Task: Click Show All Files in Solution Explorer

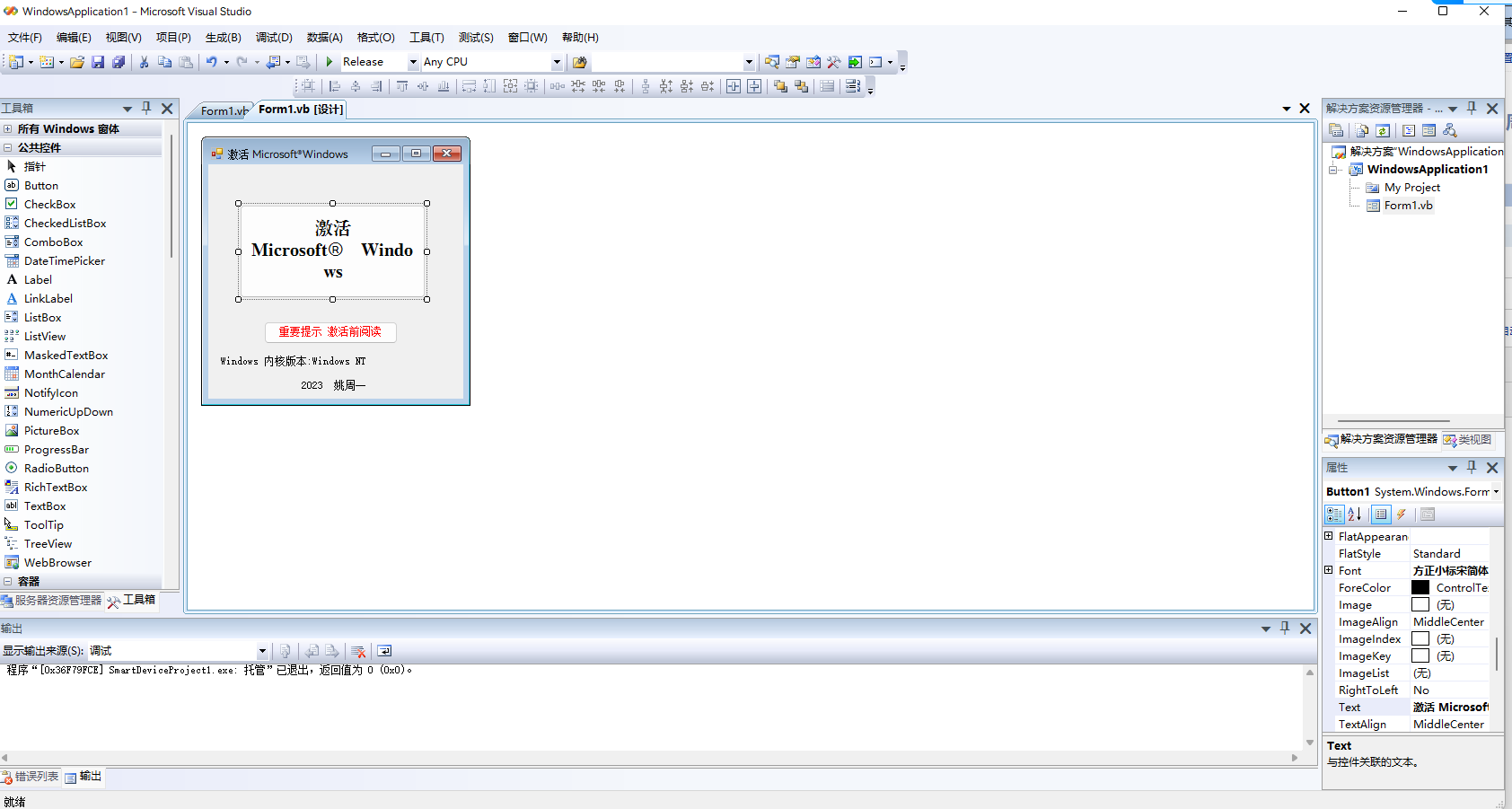Action: 1362,130
